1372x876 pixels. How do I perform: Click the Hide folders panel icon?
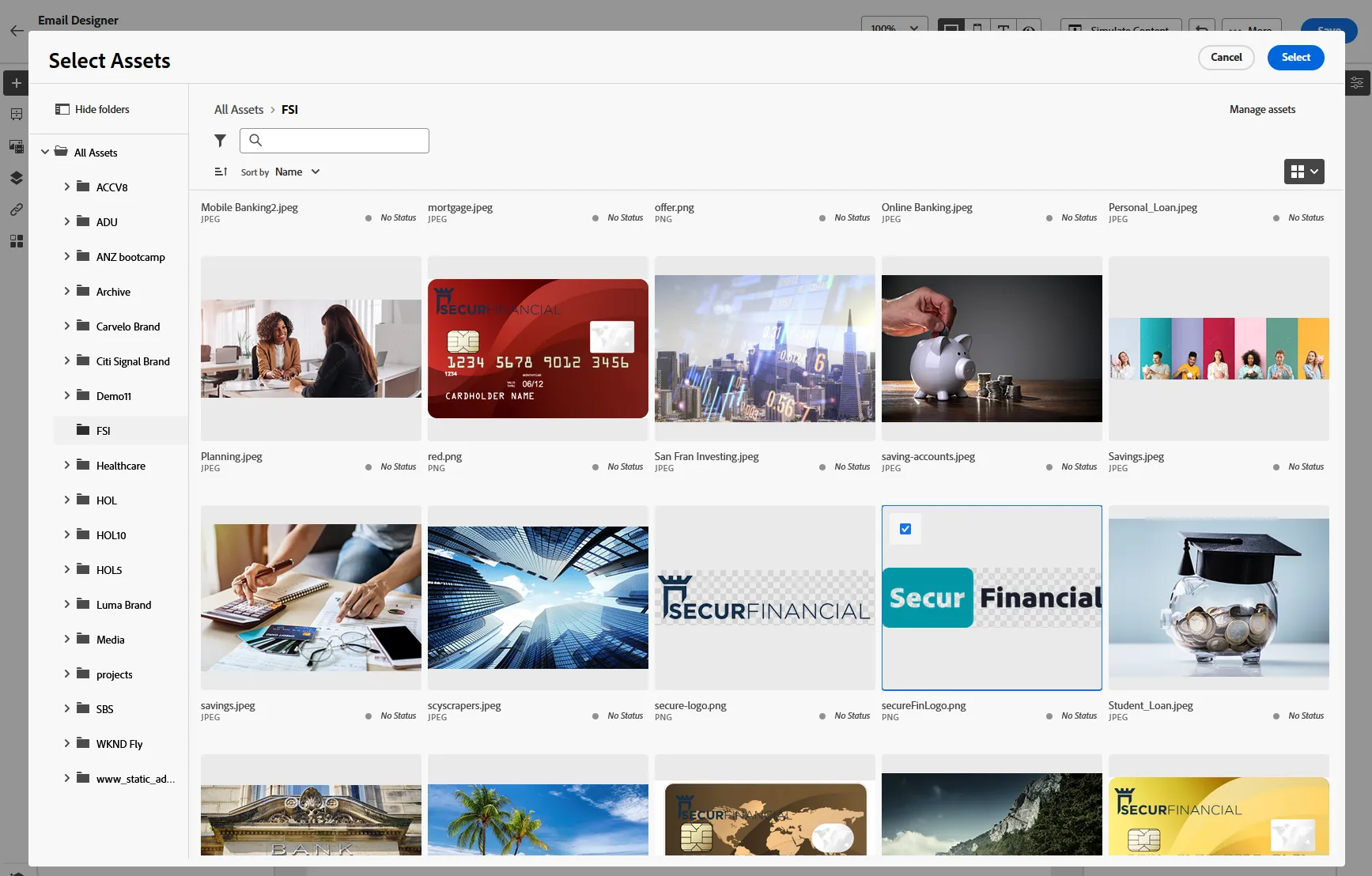[x=62, y=109]
